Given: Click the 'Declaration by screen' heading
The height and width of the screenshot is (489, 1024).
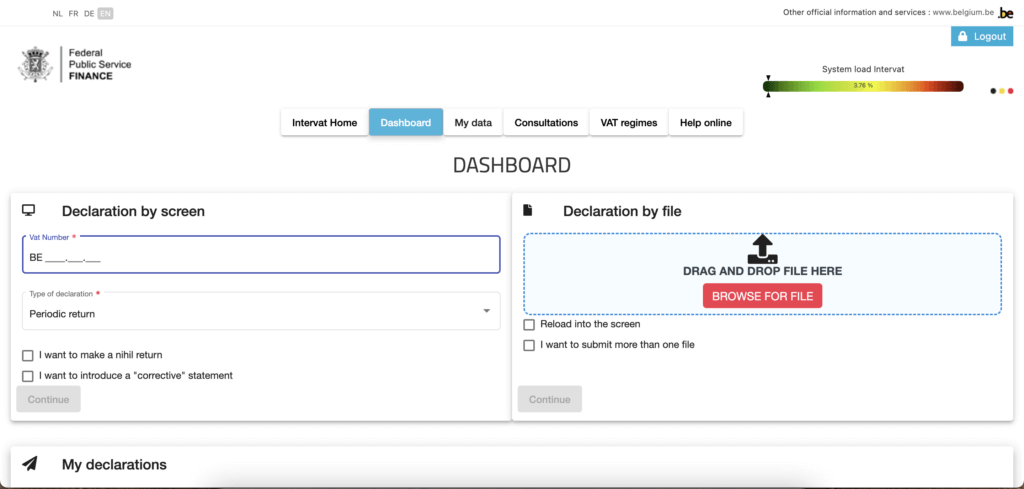Looking at the screenshot, I should point(133,211).
